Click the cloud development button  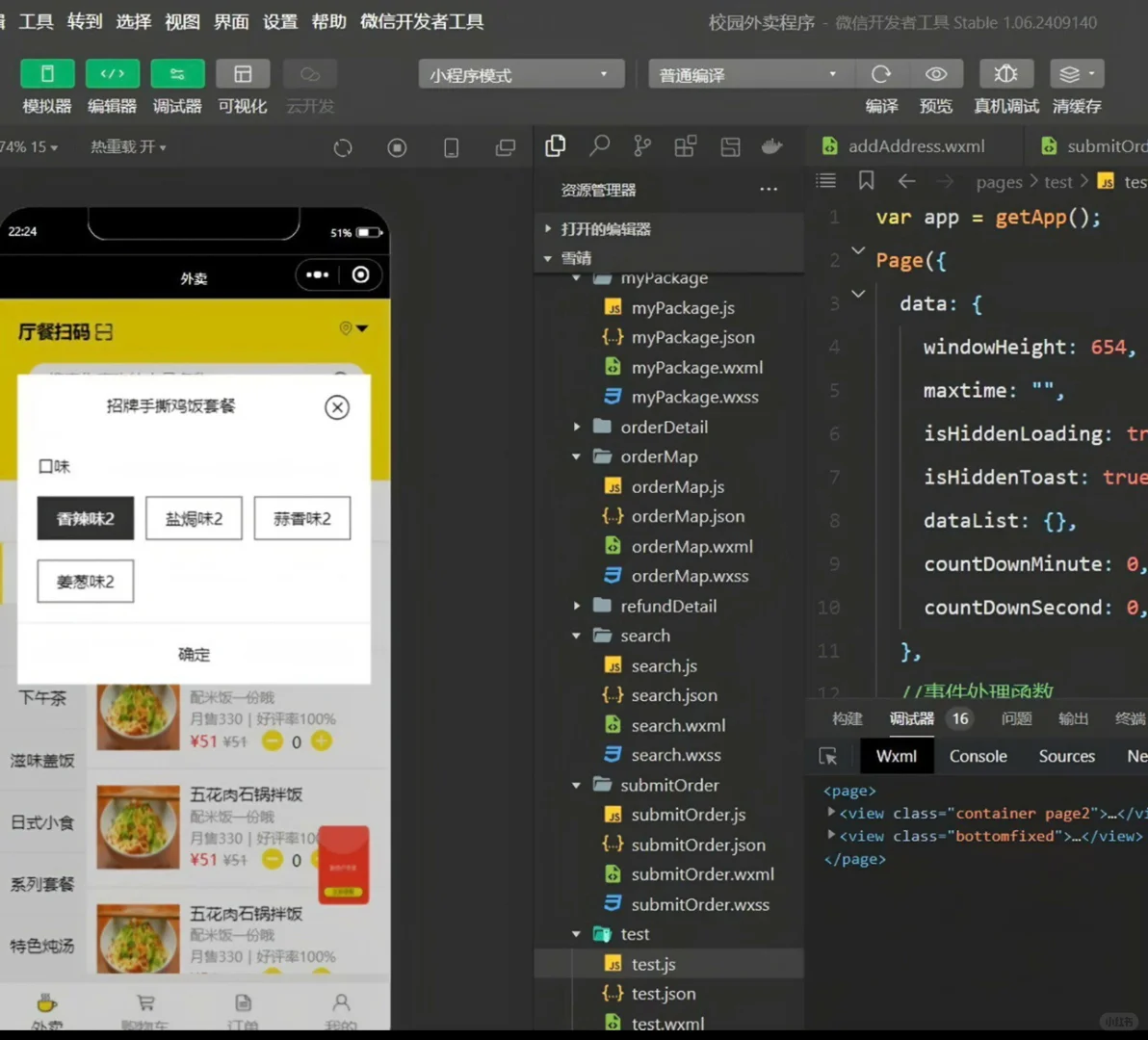pyautogui.click(x=310, y=74)
